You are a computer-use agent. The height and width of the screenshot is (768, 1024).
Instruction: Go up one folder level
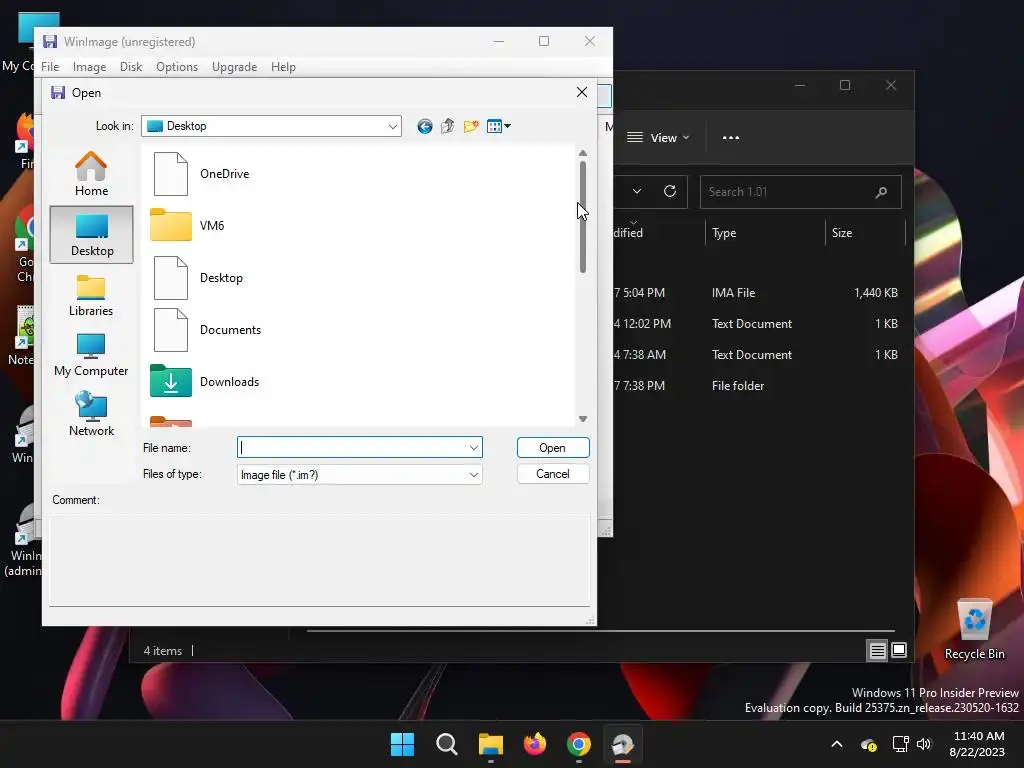447,126
